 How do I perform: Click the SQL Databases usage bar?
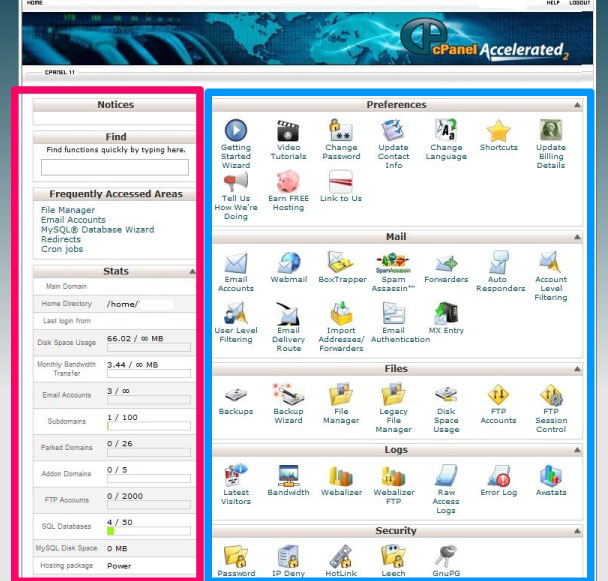coord(150,531)
